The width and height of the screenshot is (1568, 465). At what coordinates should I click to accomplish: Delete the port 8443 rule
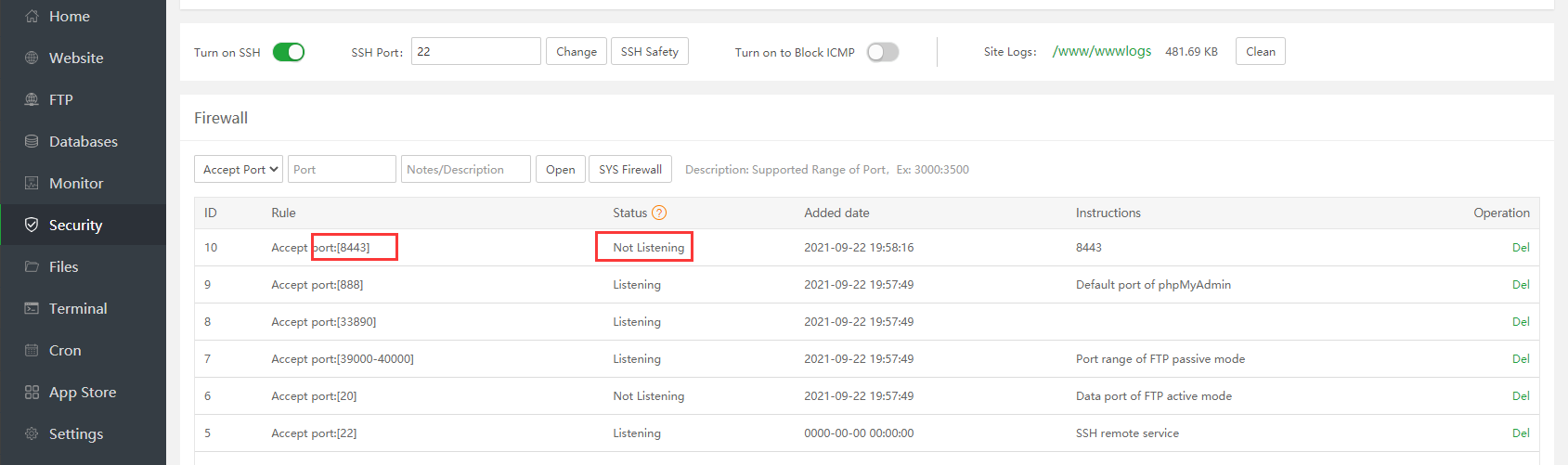pyautogui.click(x=1520, y=247)
